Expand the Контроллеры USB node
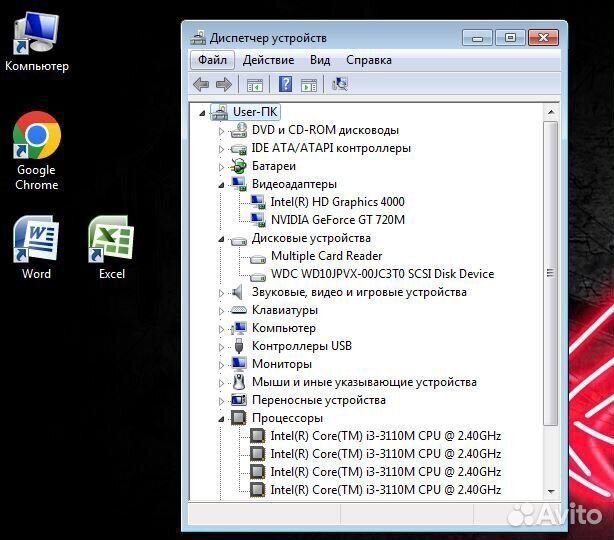The width and height of the screenshot is (614, 540). pos(221,347)
